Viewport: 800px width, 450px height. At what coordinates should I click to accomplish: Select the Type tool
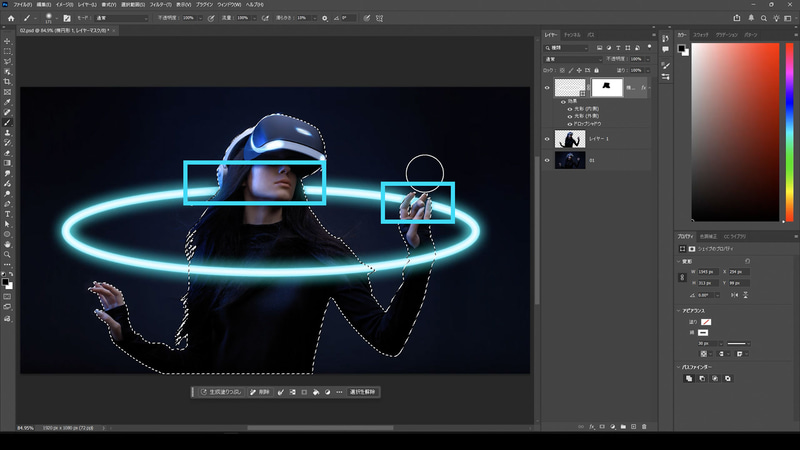pos(7,213)
